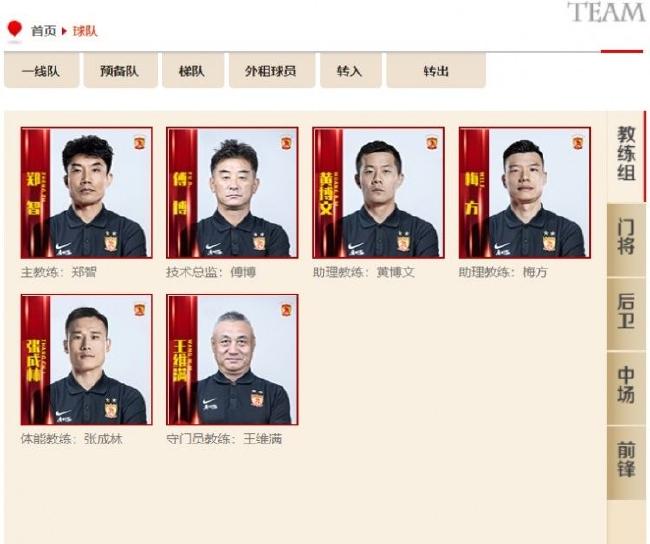Viewport: 650px width, 544px height.
Task: Open goalkeeper coach 王维满 photo card
Action: pos(232,360)
